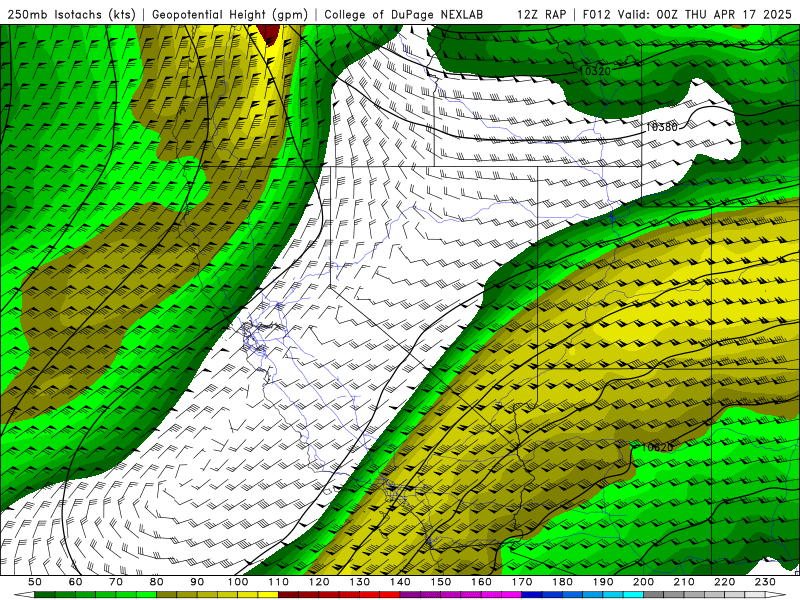
Task: Click the dark blue swatch after 170
Action: coord(532,595)
